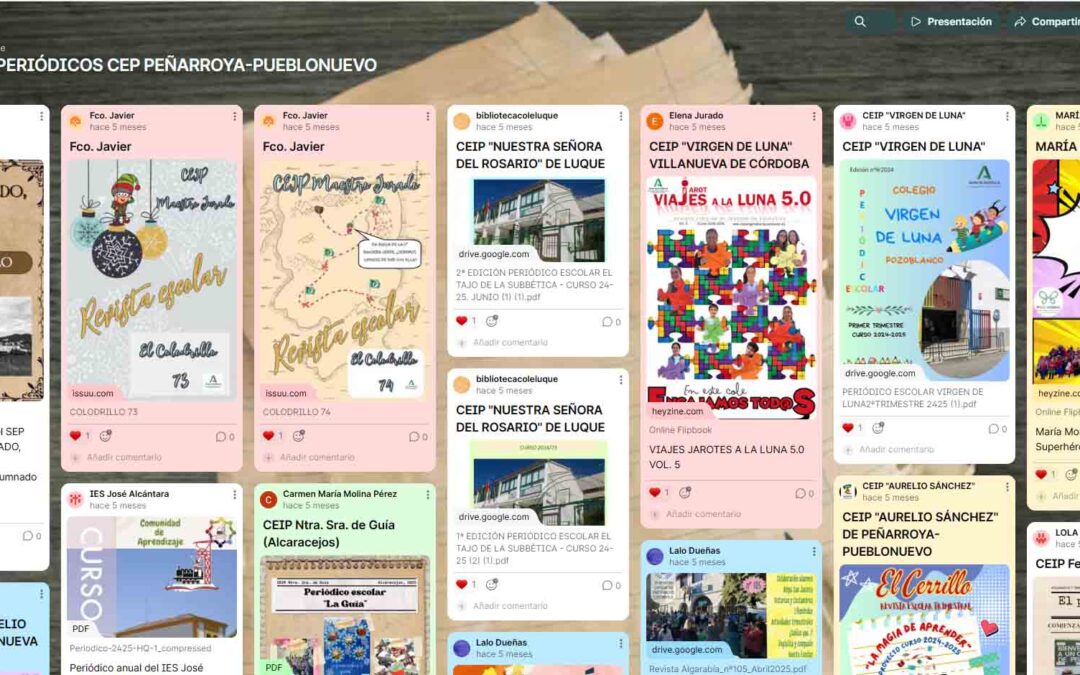
Task: Select title PERIÓDICOS CEP PEÑARROYA-PUEBLONUEVO
Action: click(x=188, y=65)
